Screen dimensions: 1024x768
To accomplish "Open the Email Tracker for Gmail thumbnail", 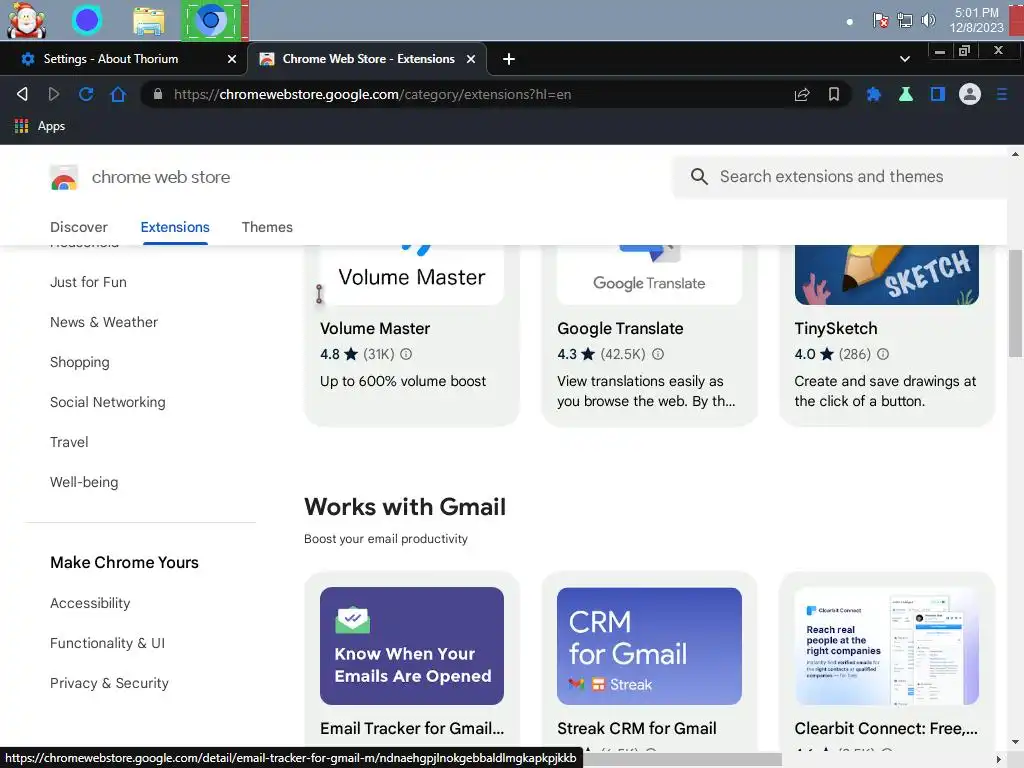I will click(x=412, y=646).
